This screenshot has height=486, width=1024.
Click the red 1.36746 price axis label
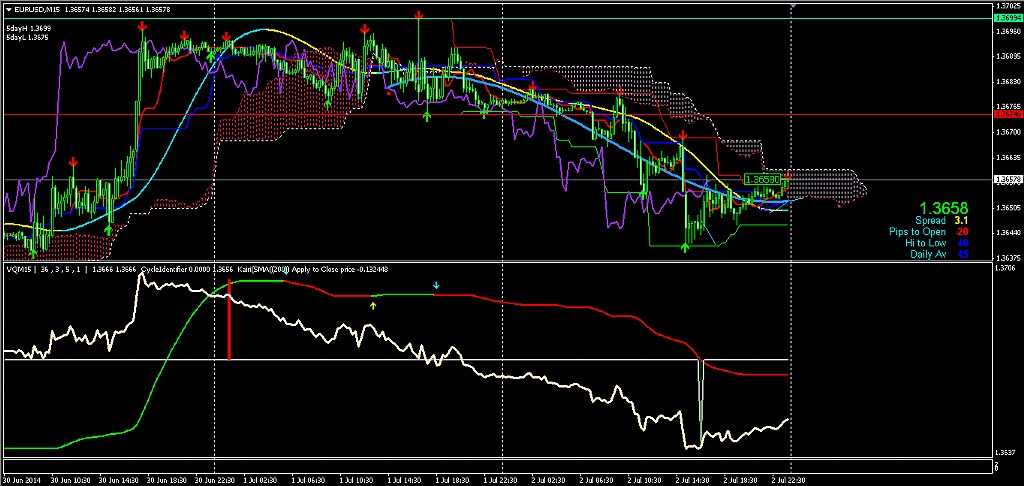(x=1007, y=115)
